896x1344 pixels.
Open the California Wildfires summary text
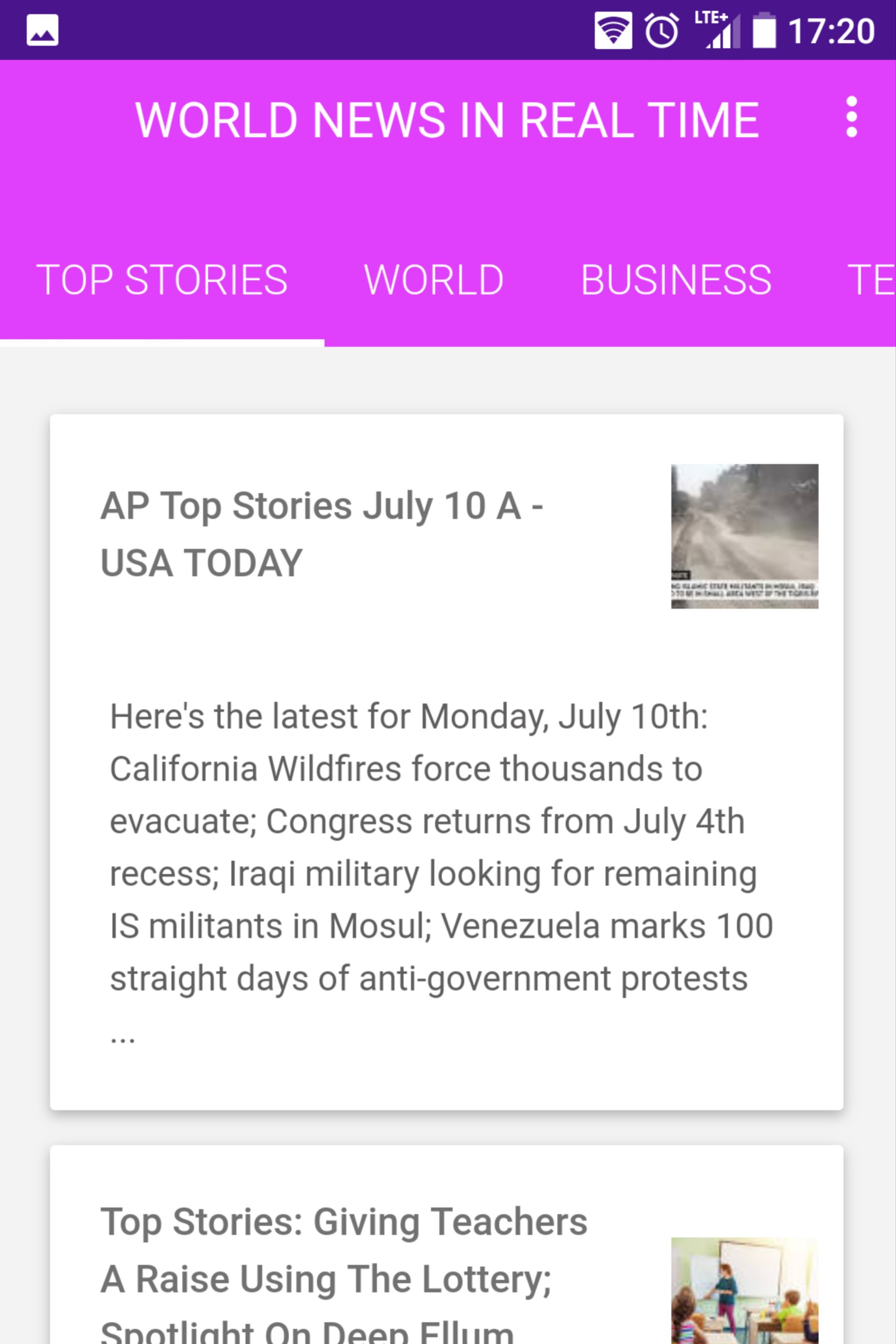point(440,847)
